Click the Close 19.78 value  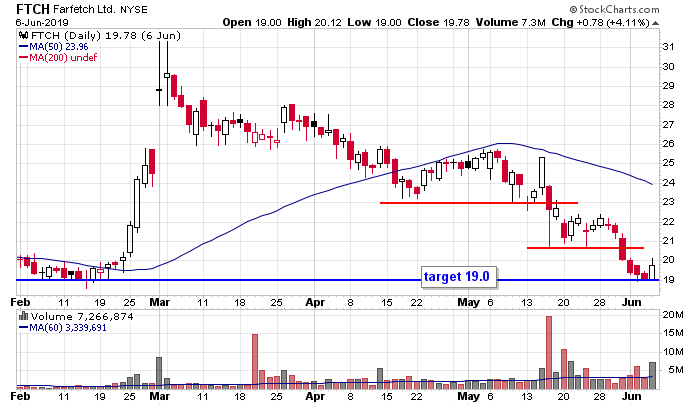pyautogui.click(x=438, y=22)
